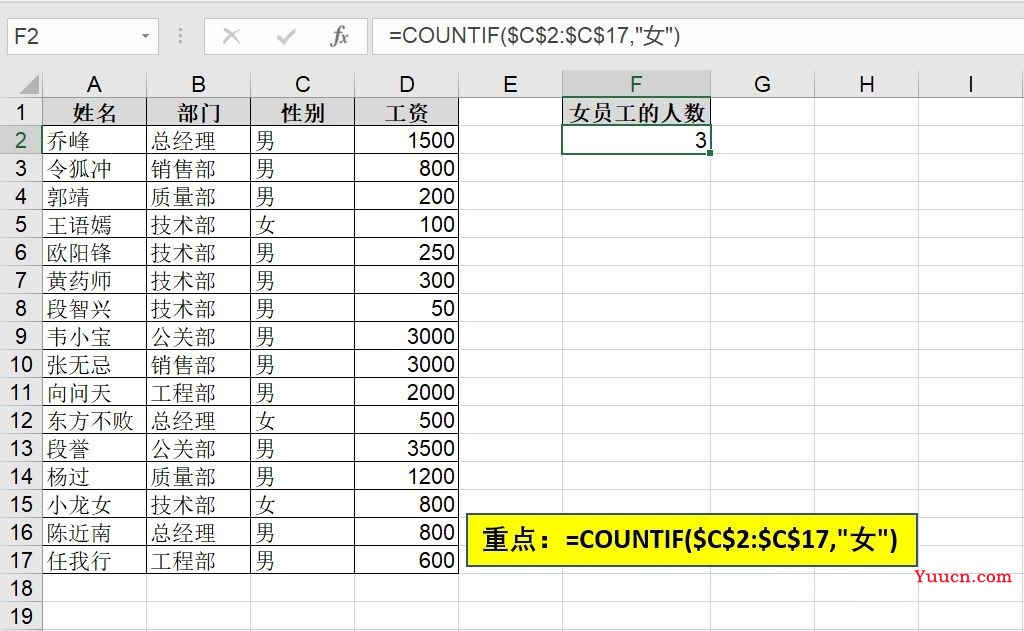Image resolution: width=1024 pixels, height=631 pixels.
Task: Click inside the formula bar COUNTIF text
Action: coord(534,35)
